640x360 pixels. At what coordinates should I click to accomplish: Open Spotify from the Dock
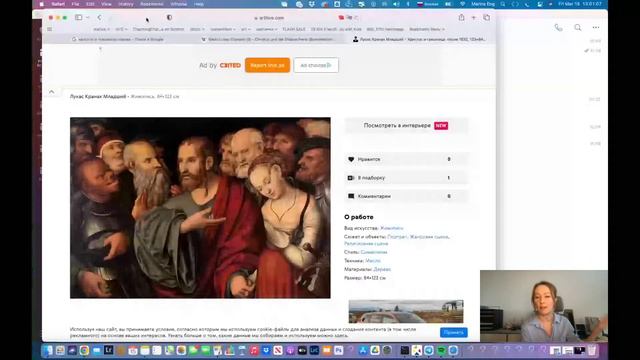pyautogui.click(x=441, y=350)
